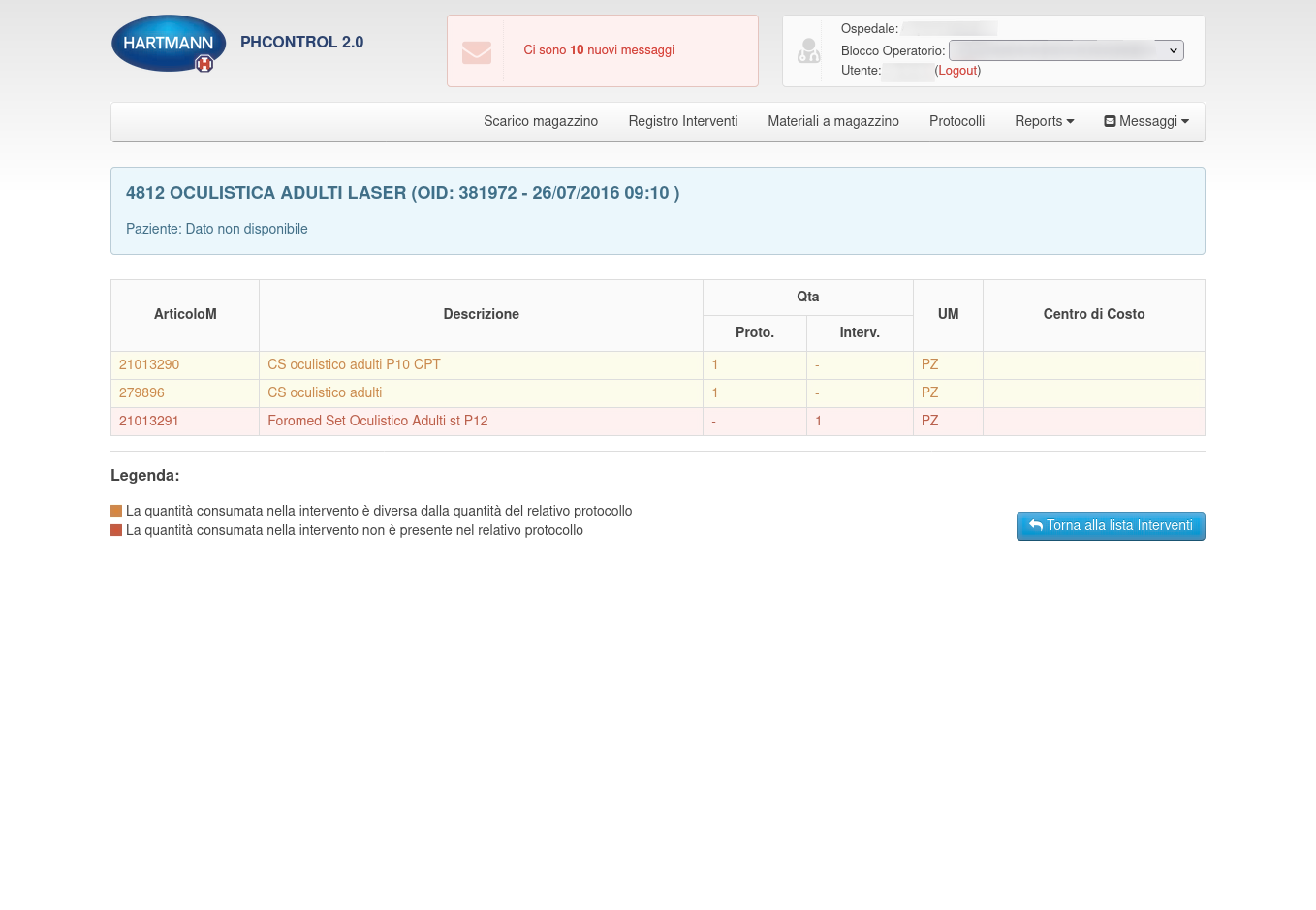The height and width of the screenshot is (910, 1316).
Task: Click article code 279896
Action: 141,392
